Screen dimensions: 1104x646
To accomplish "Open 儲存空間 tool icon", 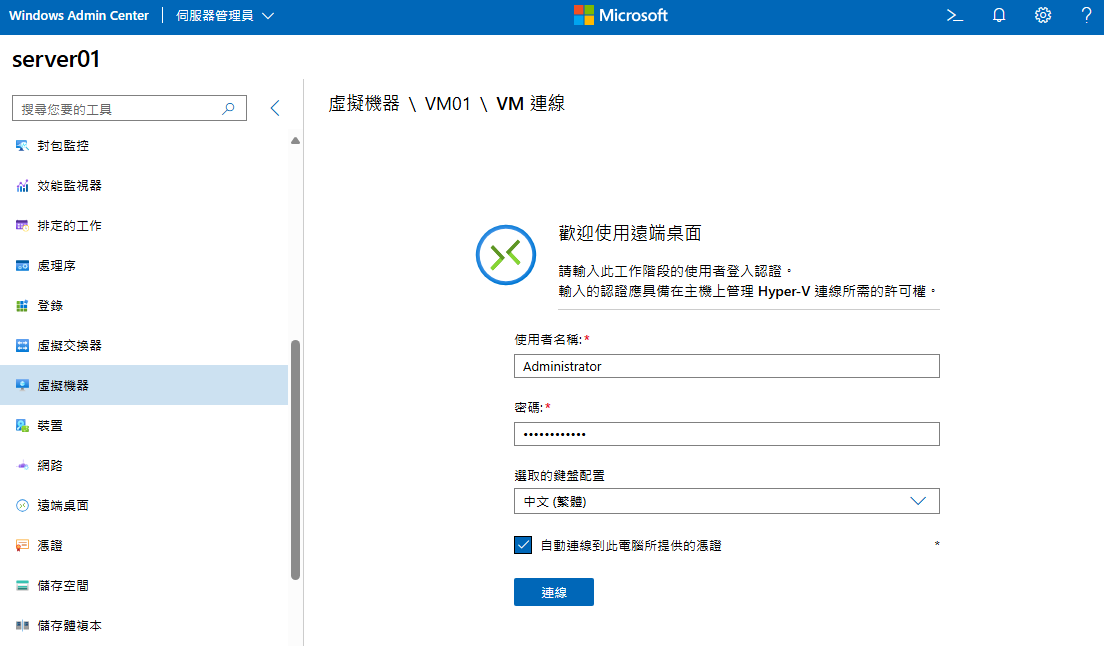I will [23, 585].
